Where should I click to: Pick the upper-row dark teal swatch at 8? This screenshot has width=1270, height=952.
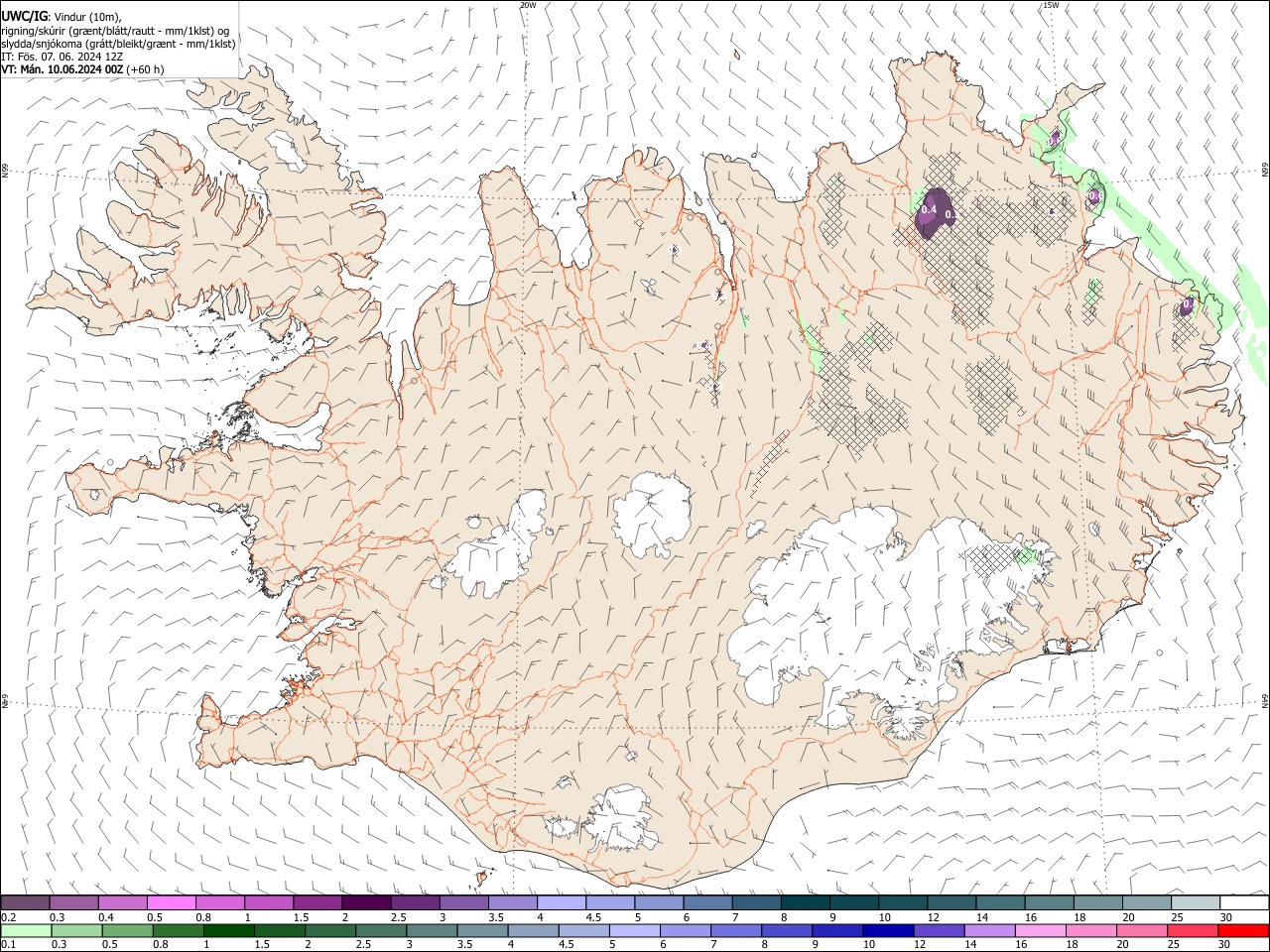(x=806, y=902)
